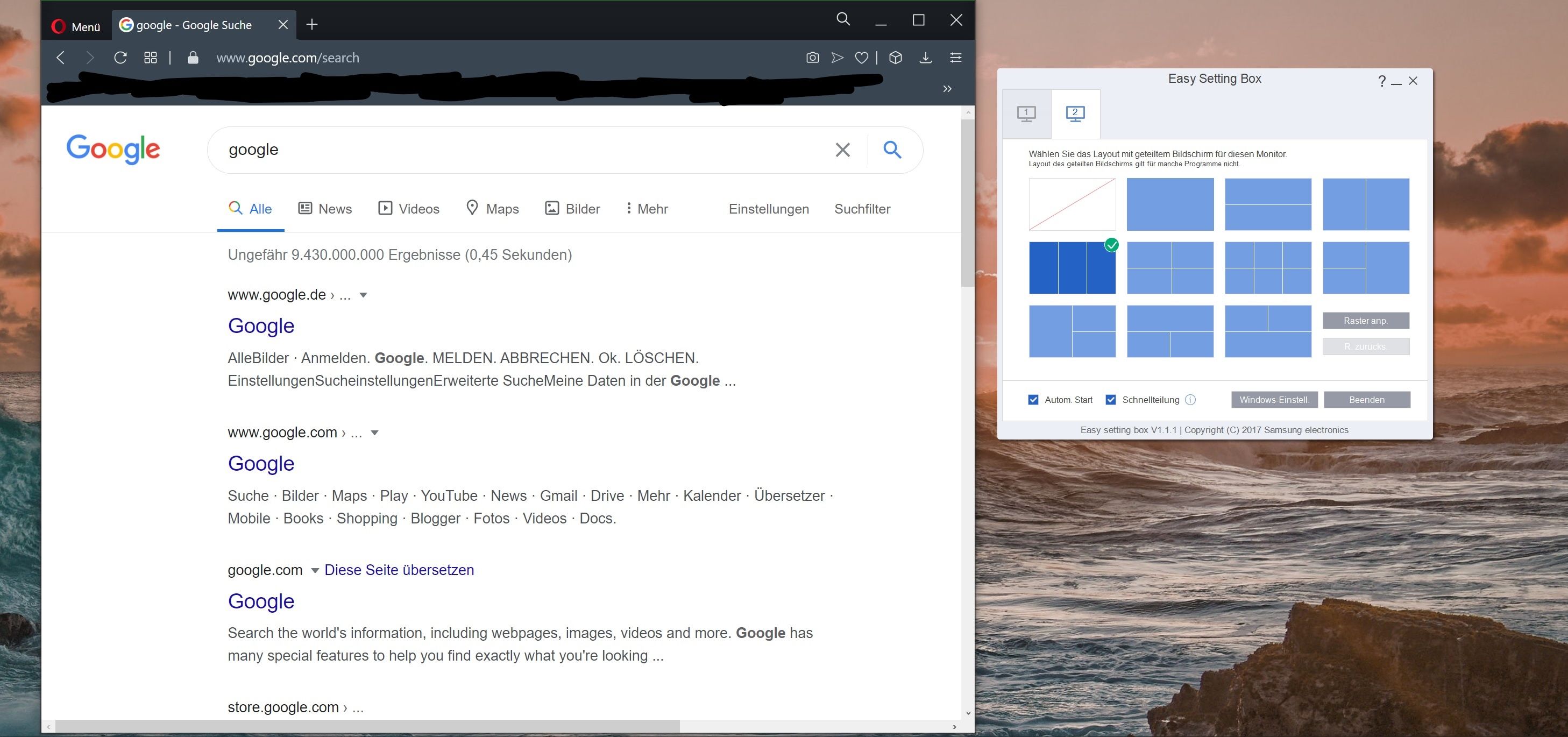Open Speed Dial start page grid icon
The image size is (1568, 737).
151,58
